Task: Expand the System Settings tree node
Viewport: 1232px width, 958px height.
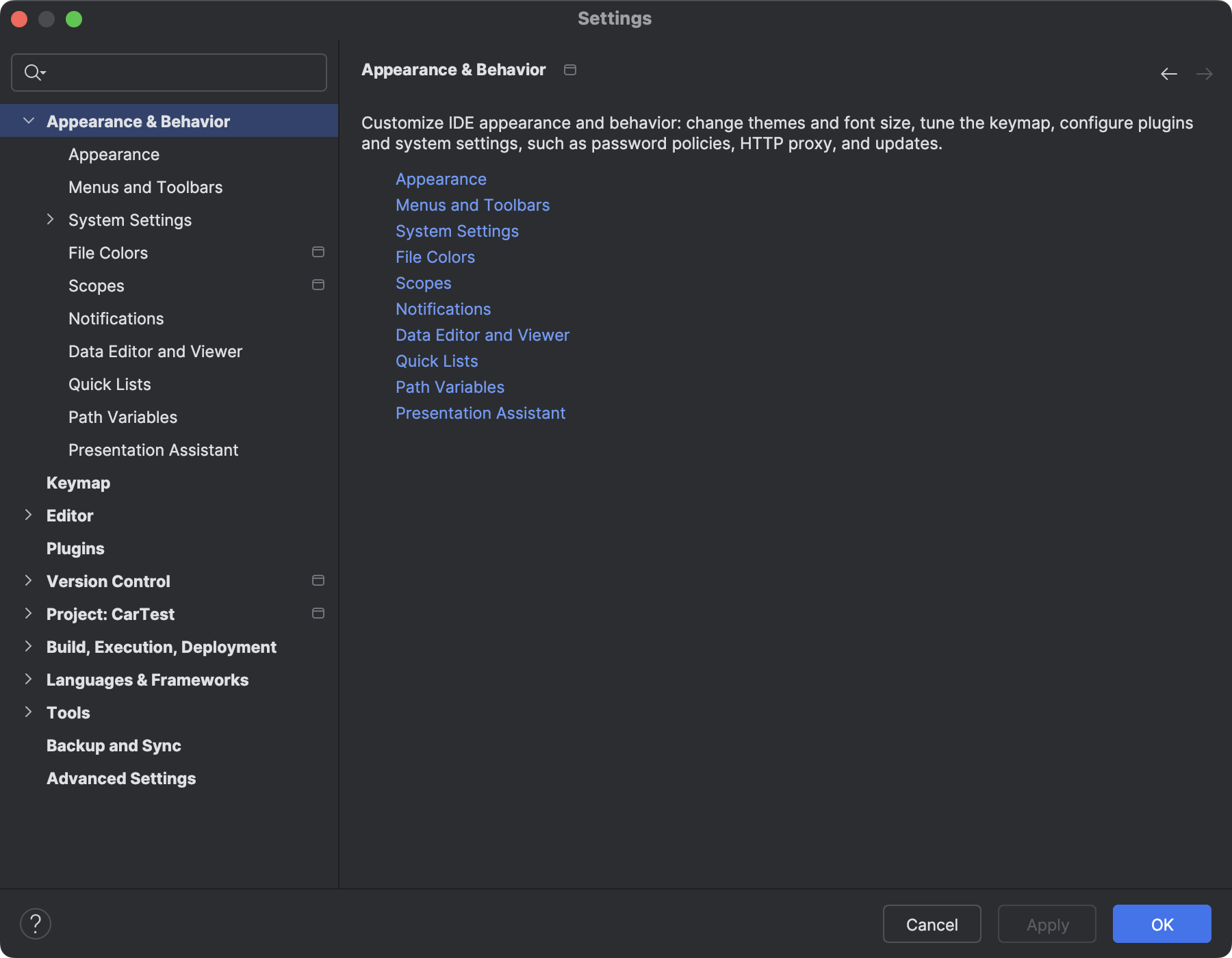Action: click(50, 219)
